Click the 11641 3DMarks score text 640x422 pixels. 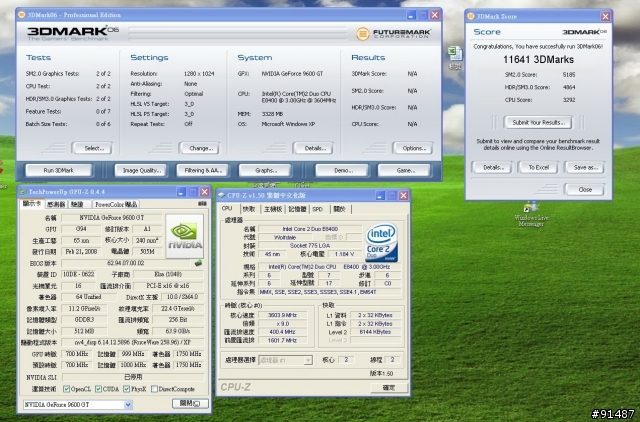point(538,60)
